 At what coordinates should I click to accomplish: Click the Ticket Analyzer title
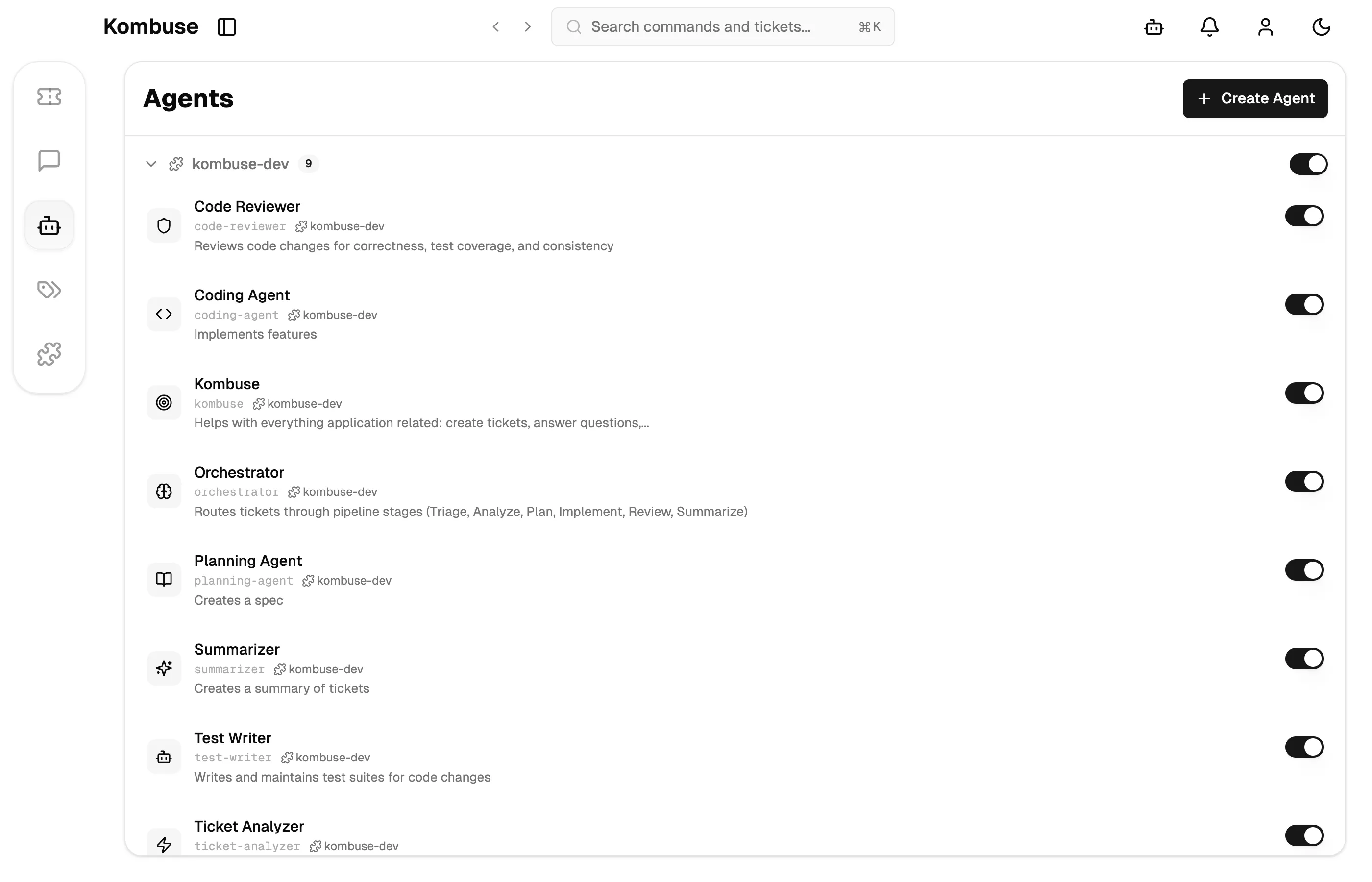coord(249,827)
